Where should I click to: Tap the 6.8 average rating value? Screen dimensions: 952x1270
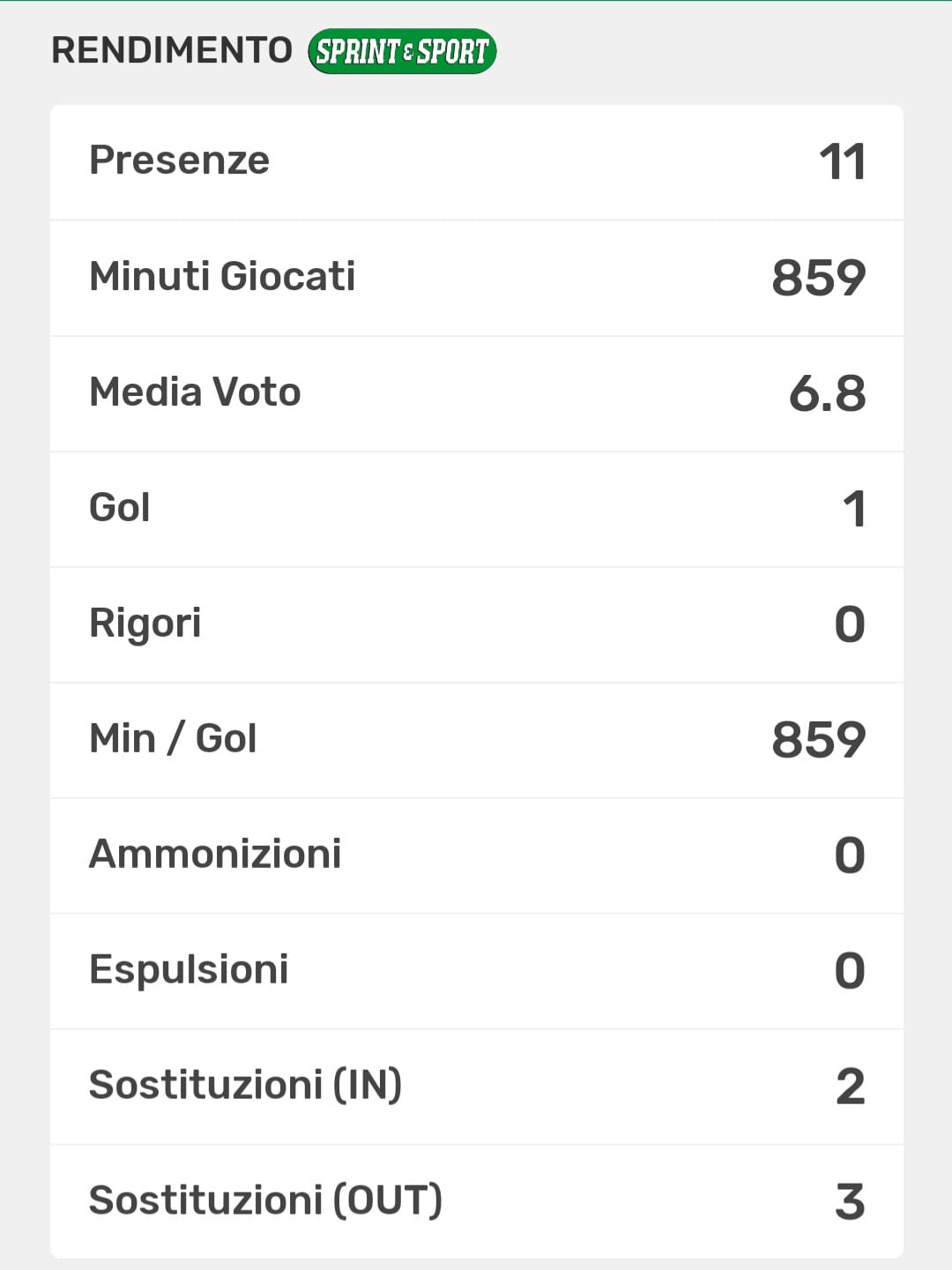[827, 393]
